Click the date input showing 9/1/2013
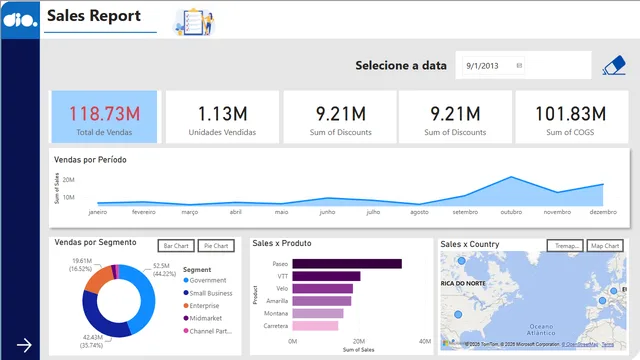Screen dimensions: 640x360 point(494,66)
